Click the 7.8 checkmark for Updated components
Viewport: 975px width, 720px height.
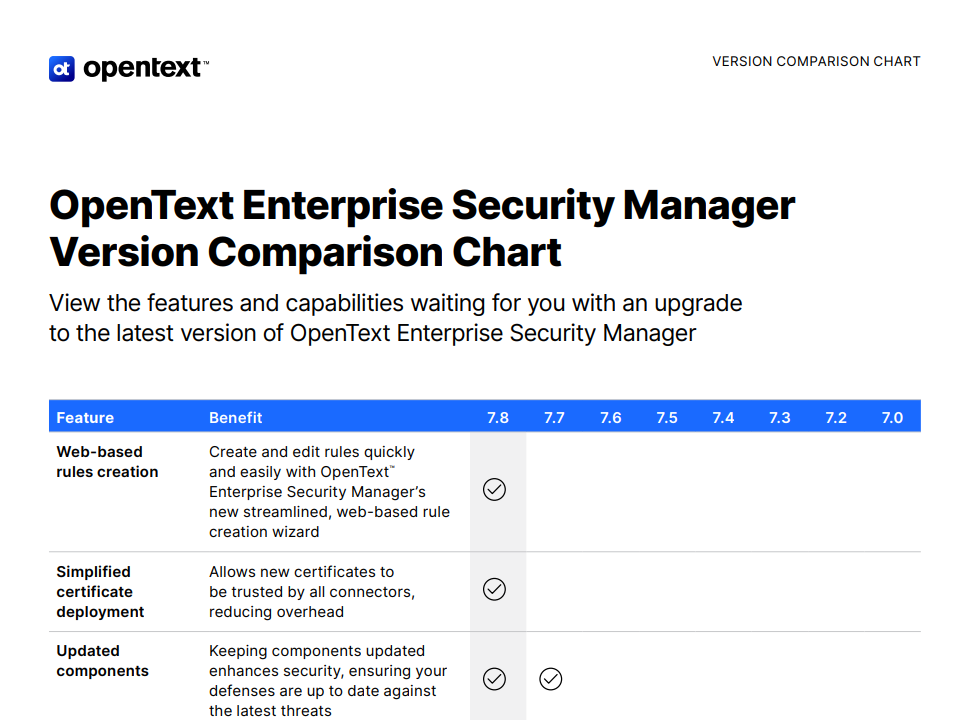click(x=494, y=679)
